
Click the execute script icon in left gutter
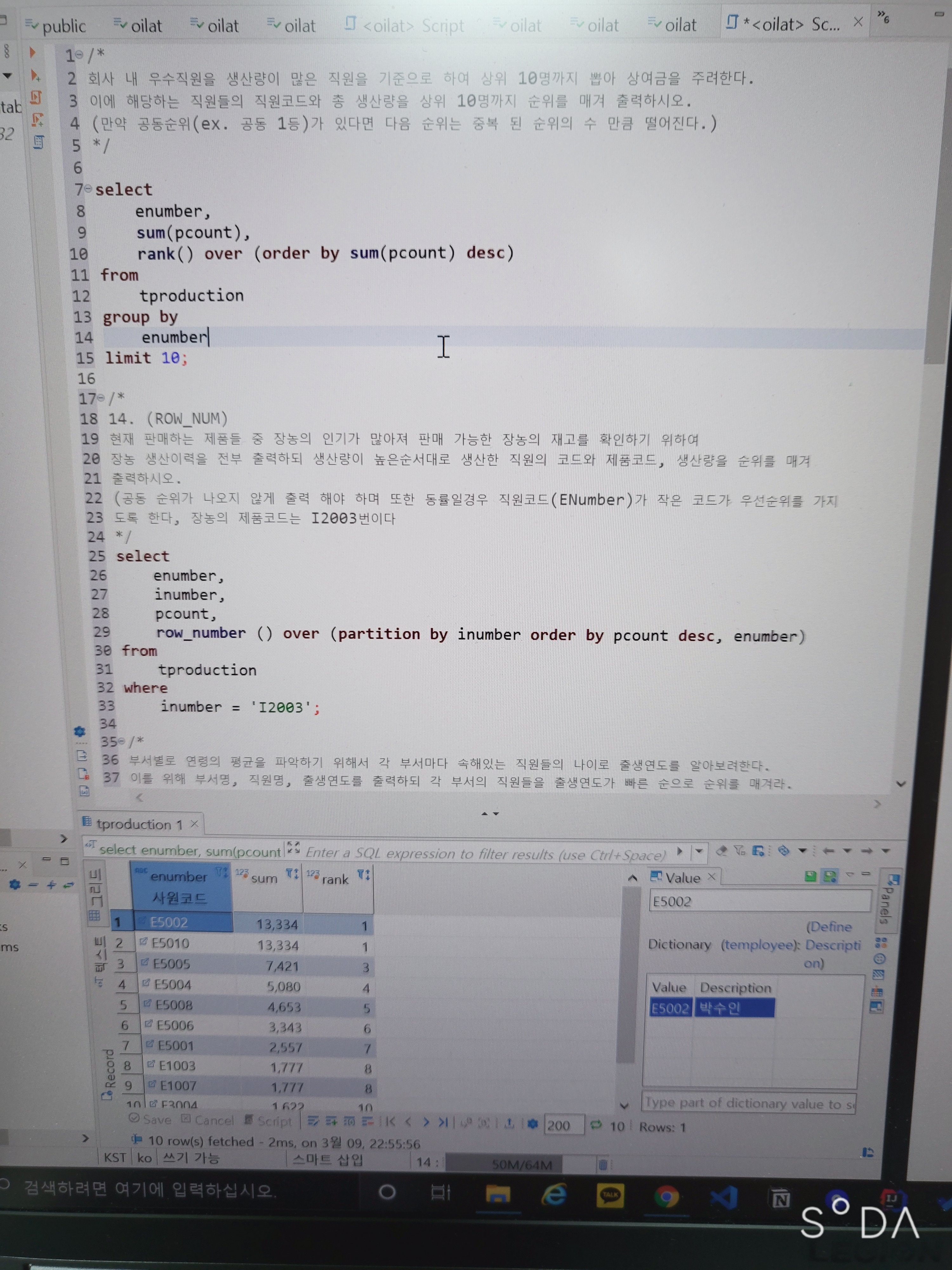[36, 97]
